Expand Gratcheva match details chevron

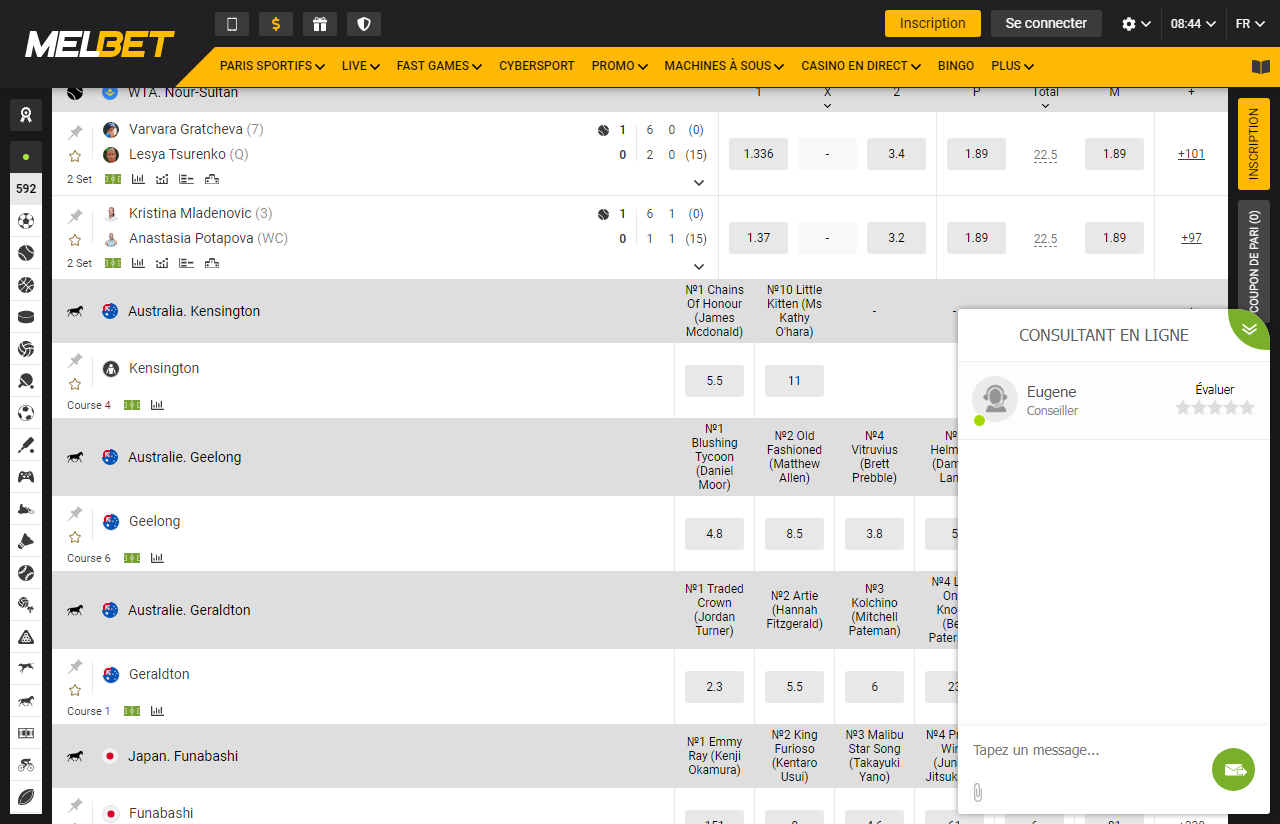pyautogui.click(x=699, y=183)
